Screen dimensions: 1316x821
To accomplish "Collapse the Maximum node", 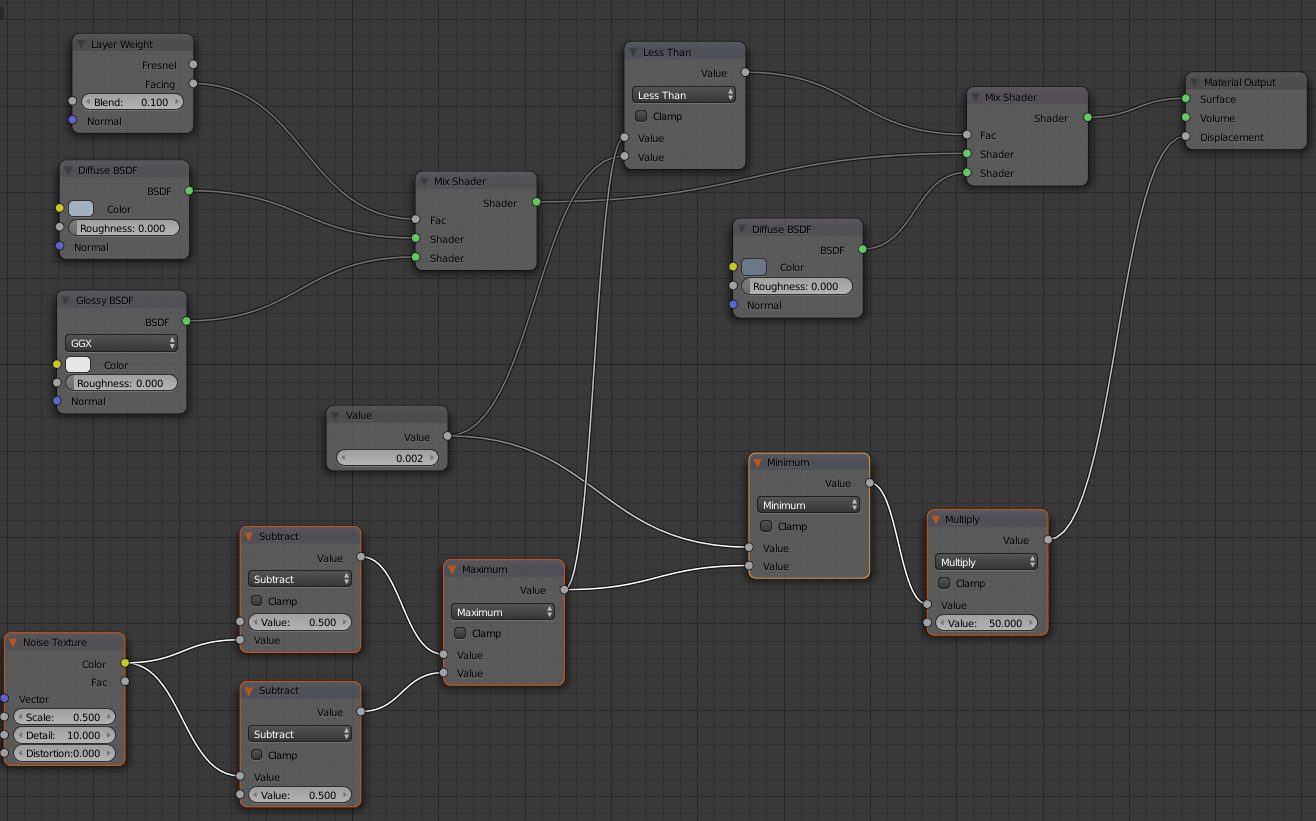I will click(x=453, y=569).
